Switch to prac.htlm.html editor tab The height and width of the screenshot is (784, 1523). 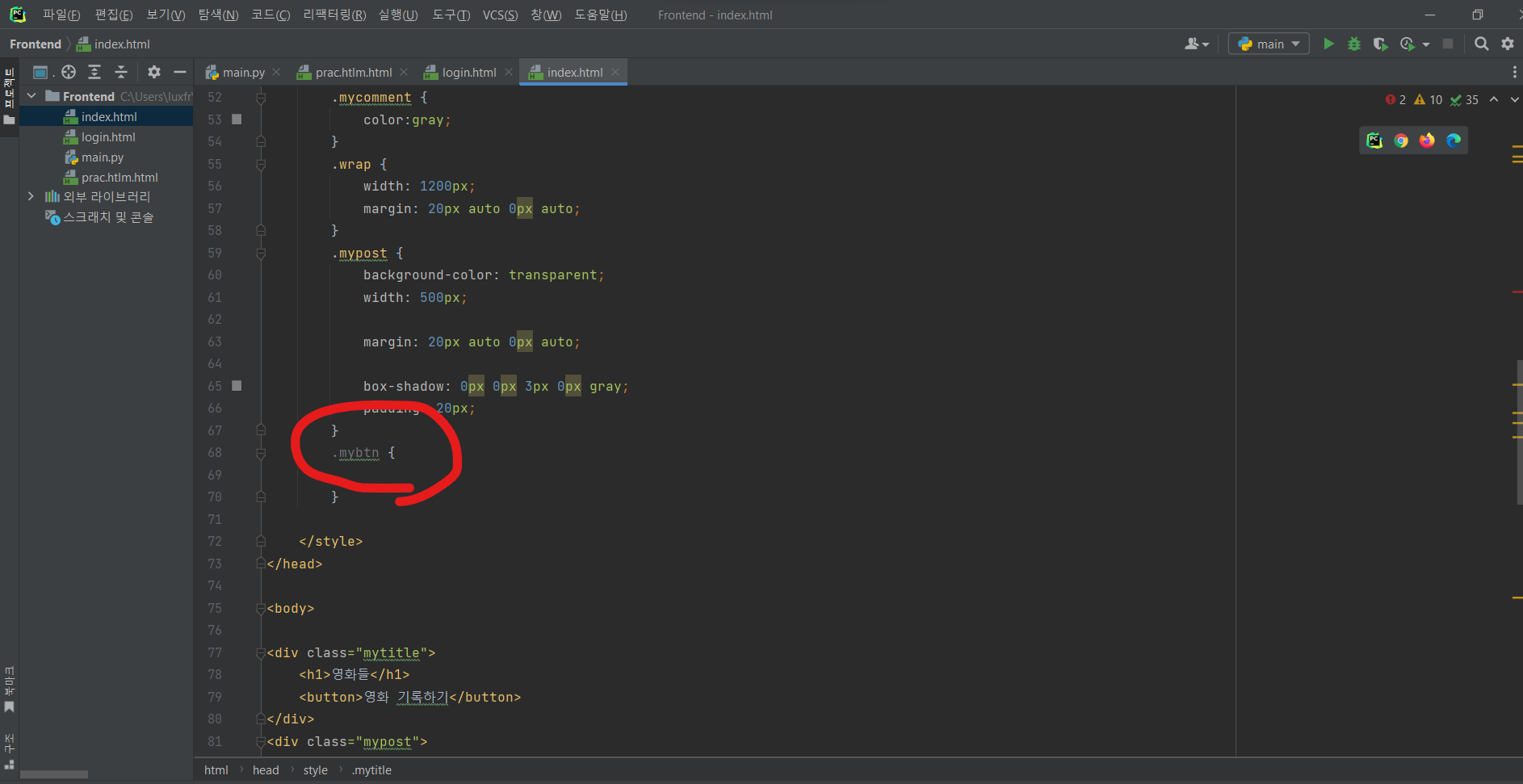tap(354, 72)
